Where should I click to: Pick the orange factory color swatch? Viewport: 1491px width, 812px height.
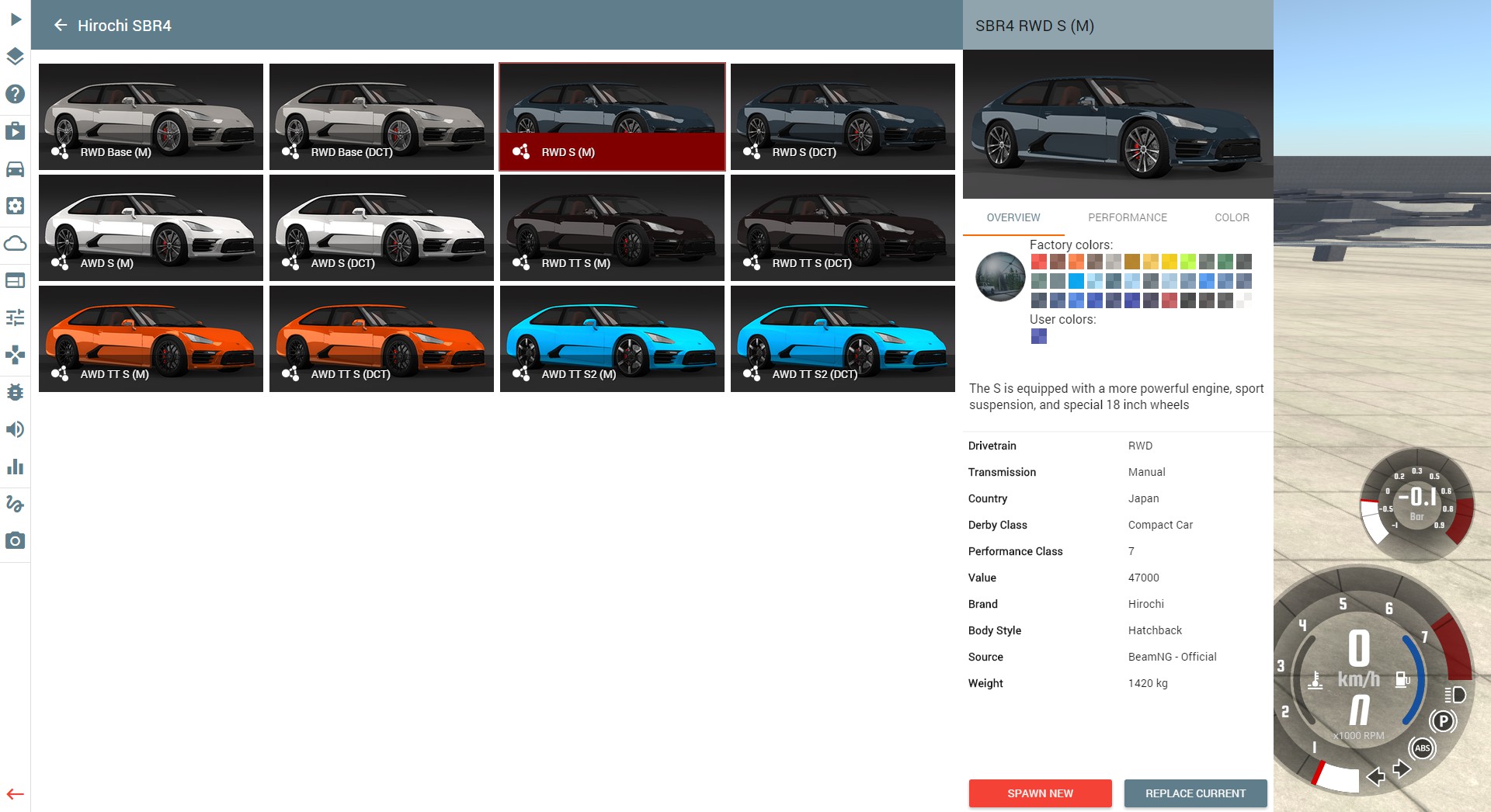pyautogui.click(x=1076, y=262)
